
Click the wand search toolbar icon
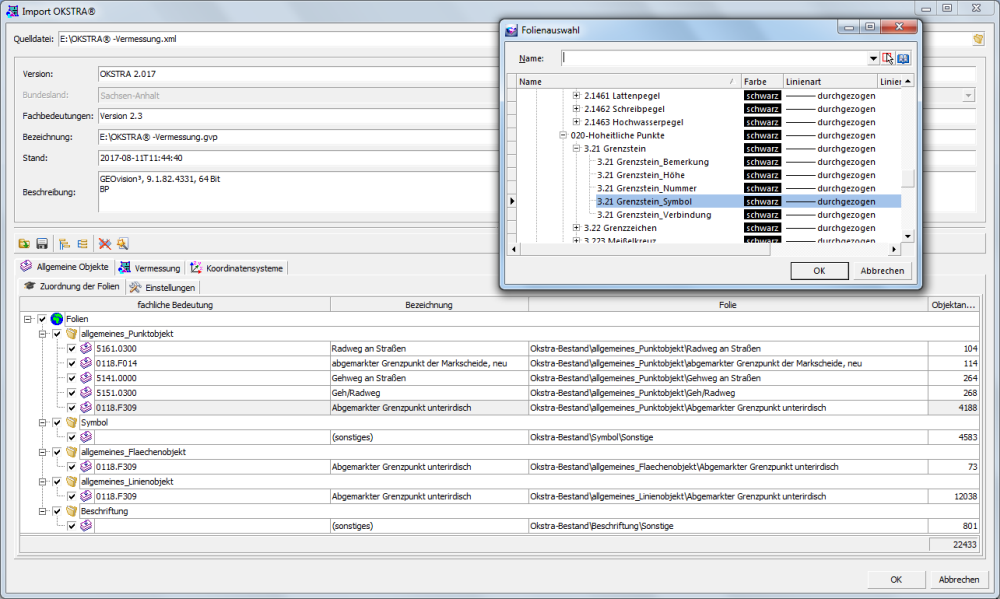tap(122, 244)
